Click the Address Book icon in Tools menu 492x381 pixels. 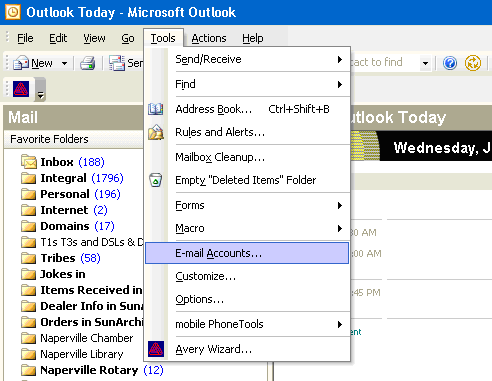156,109
